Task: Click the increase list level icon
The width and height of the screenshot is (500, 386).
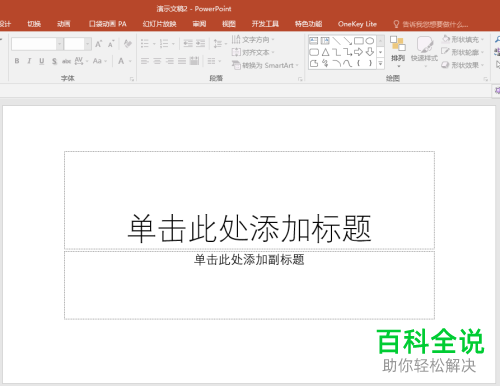Action: (200, 43)
